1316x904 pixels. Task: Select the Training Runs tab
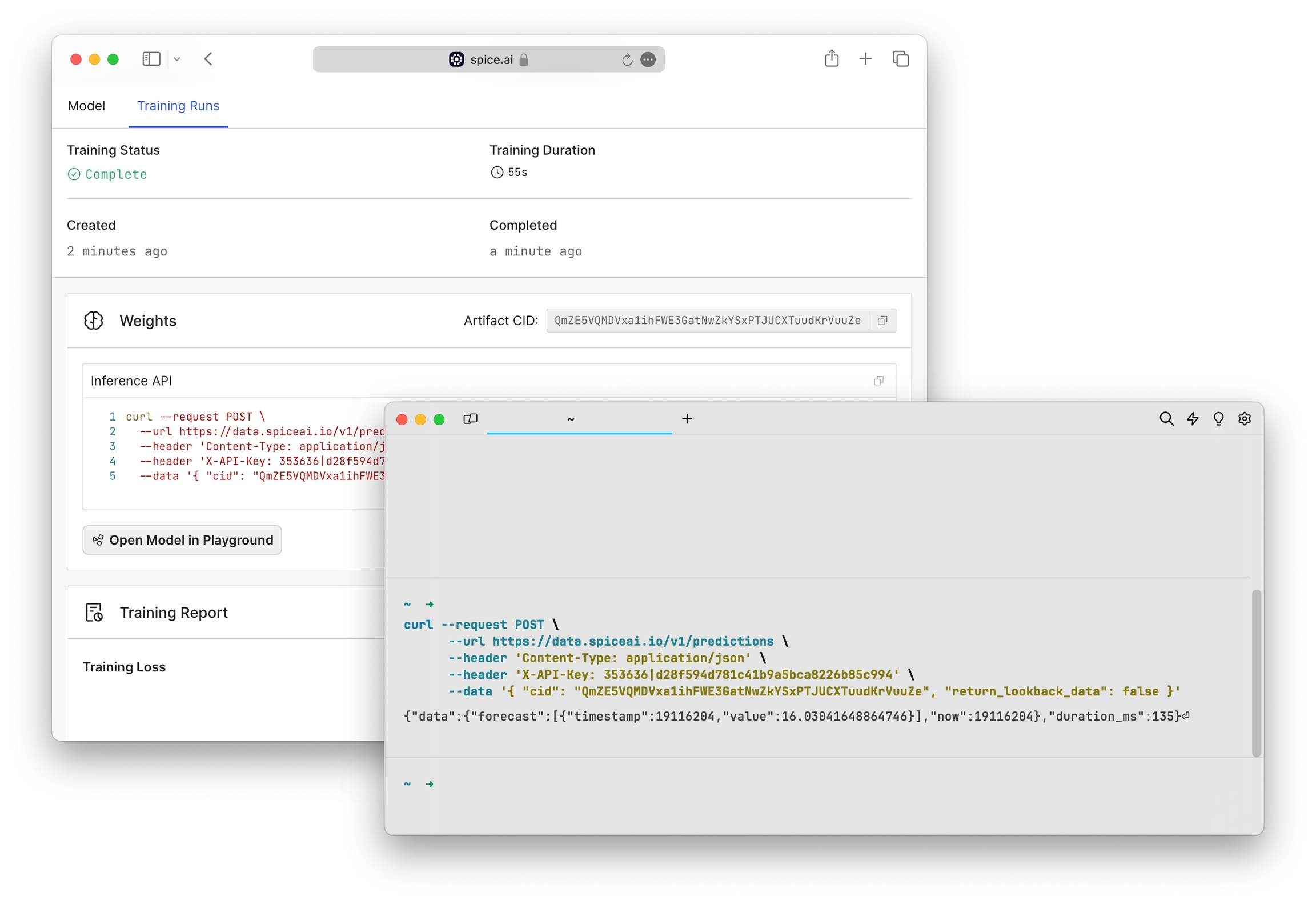(x=178, y=106)
